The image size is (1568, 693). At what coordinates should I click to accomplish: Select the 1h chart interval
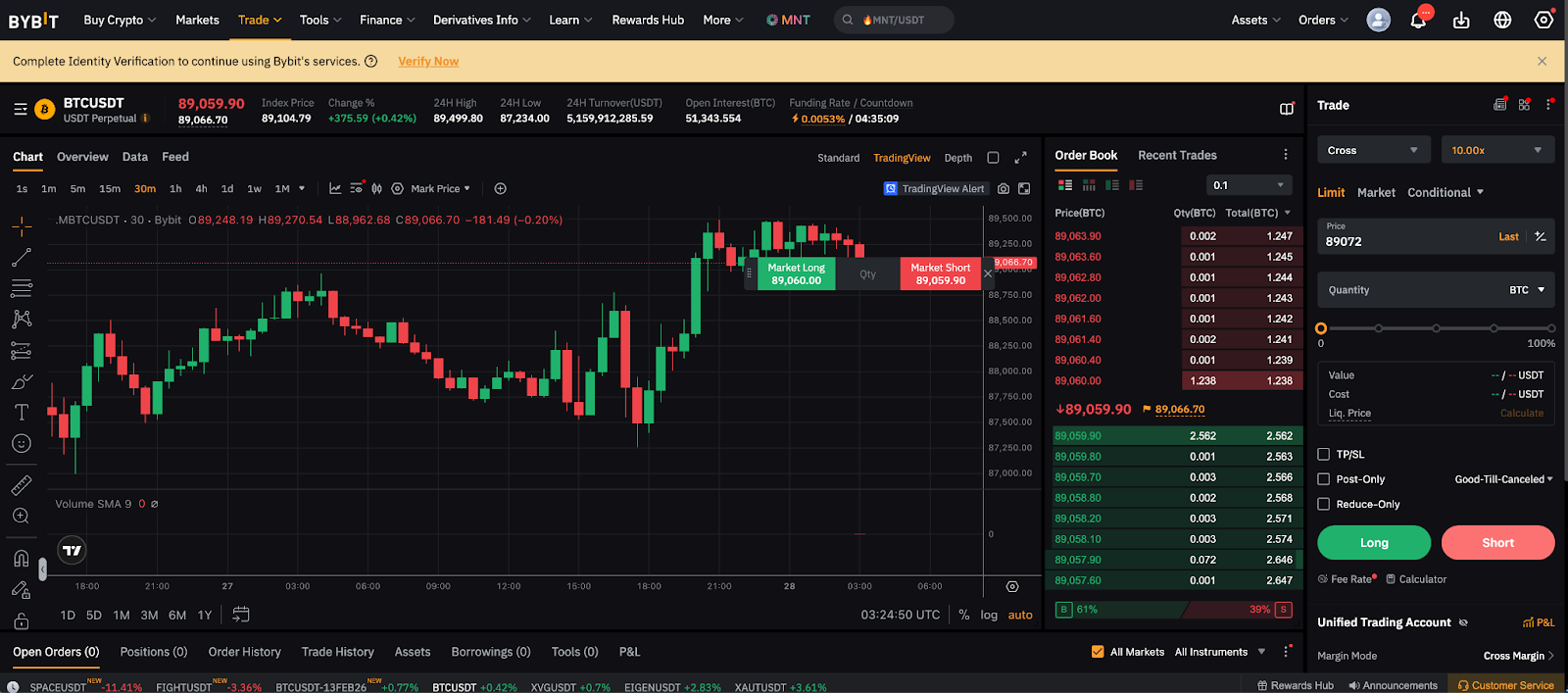coord(175,188)
